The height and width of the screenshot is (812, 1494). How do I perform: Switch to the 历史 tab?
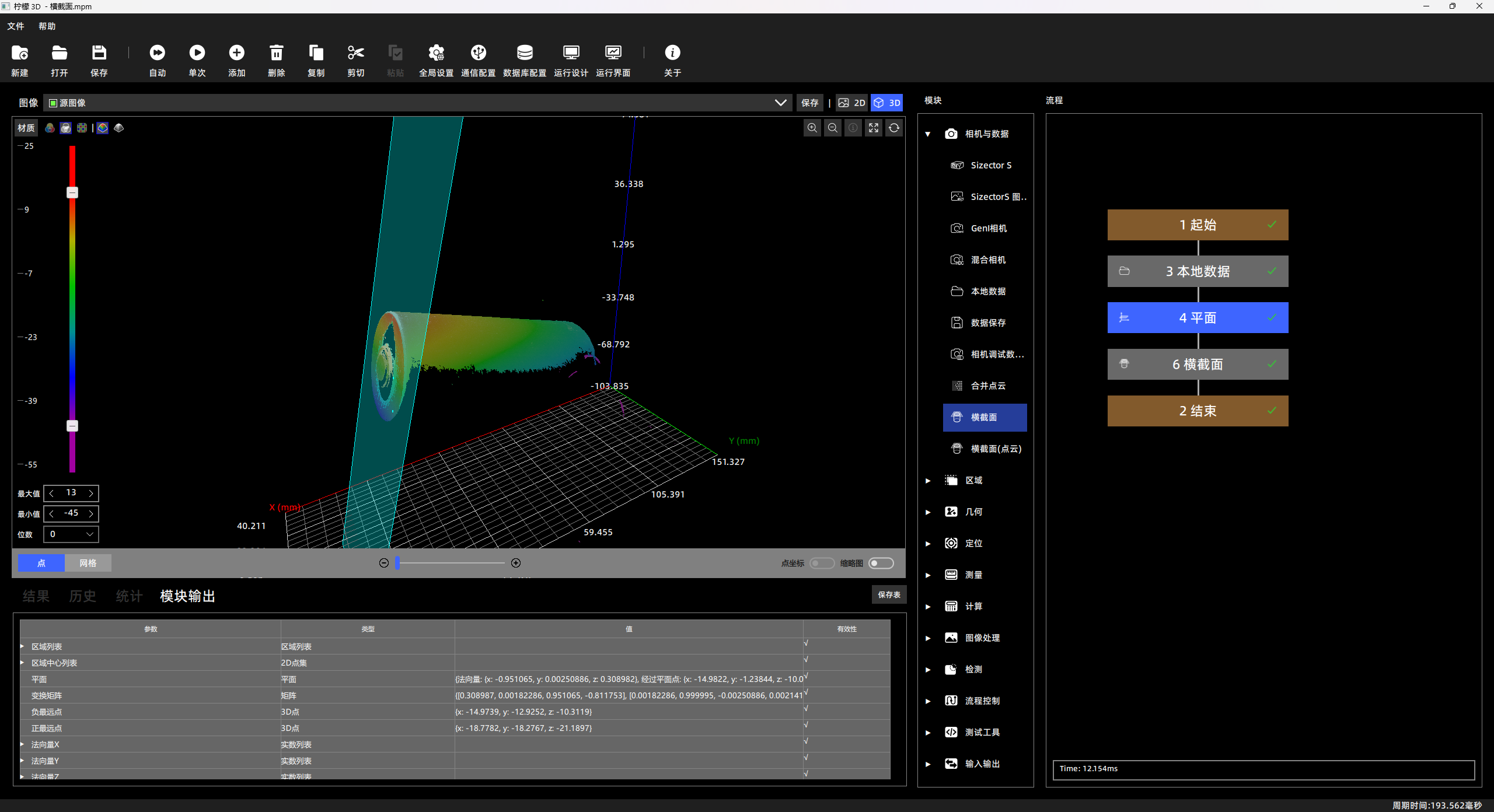click(83, 596)
